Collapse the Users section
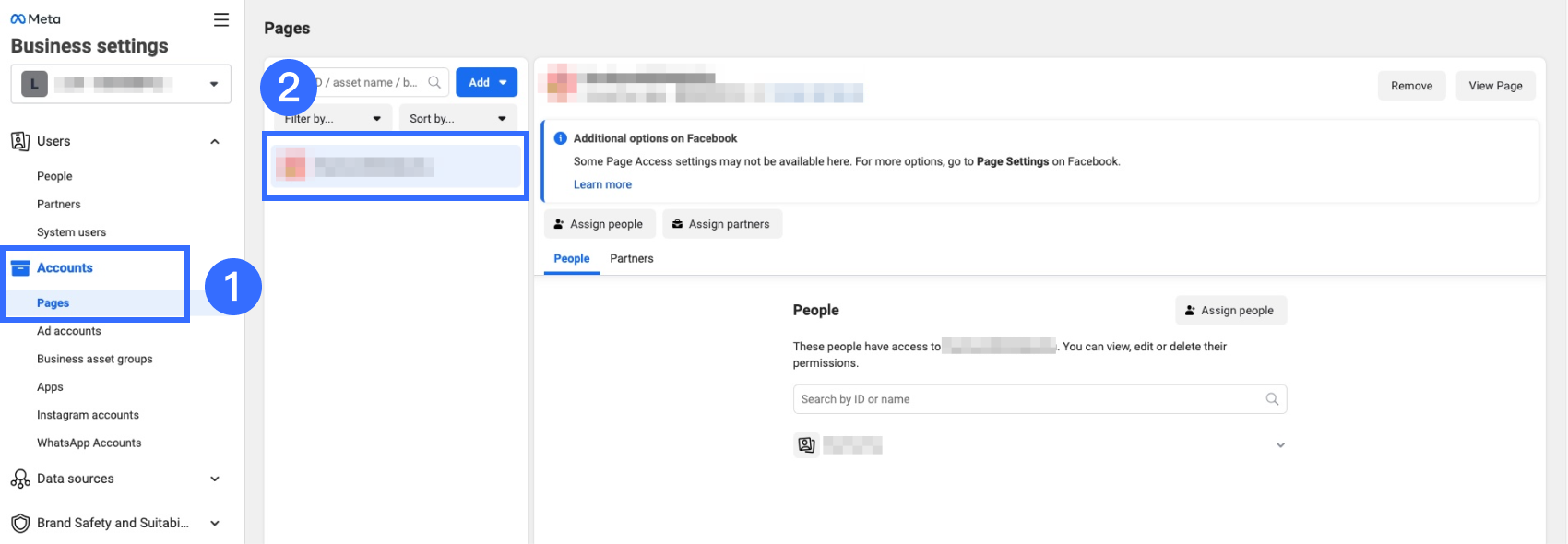The height and width of the screenshot is (544, 1568). 215,141
